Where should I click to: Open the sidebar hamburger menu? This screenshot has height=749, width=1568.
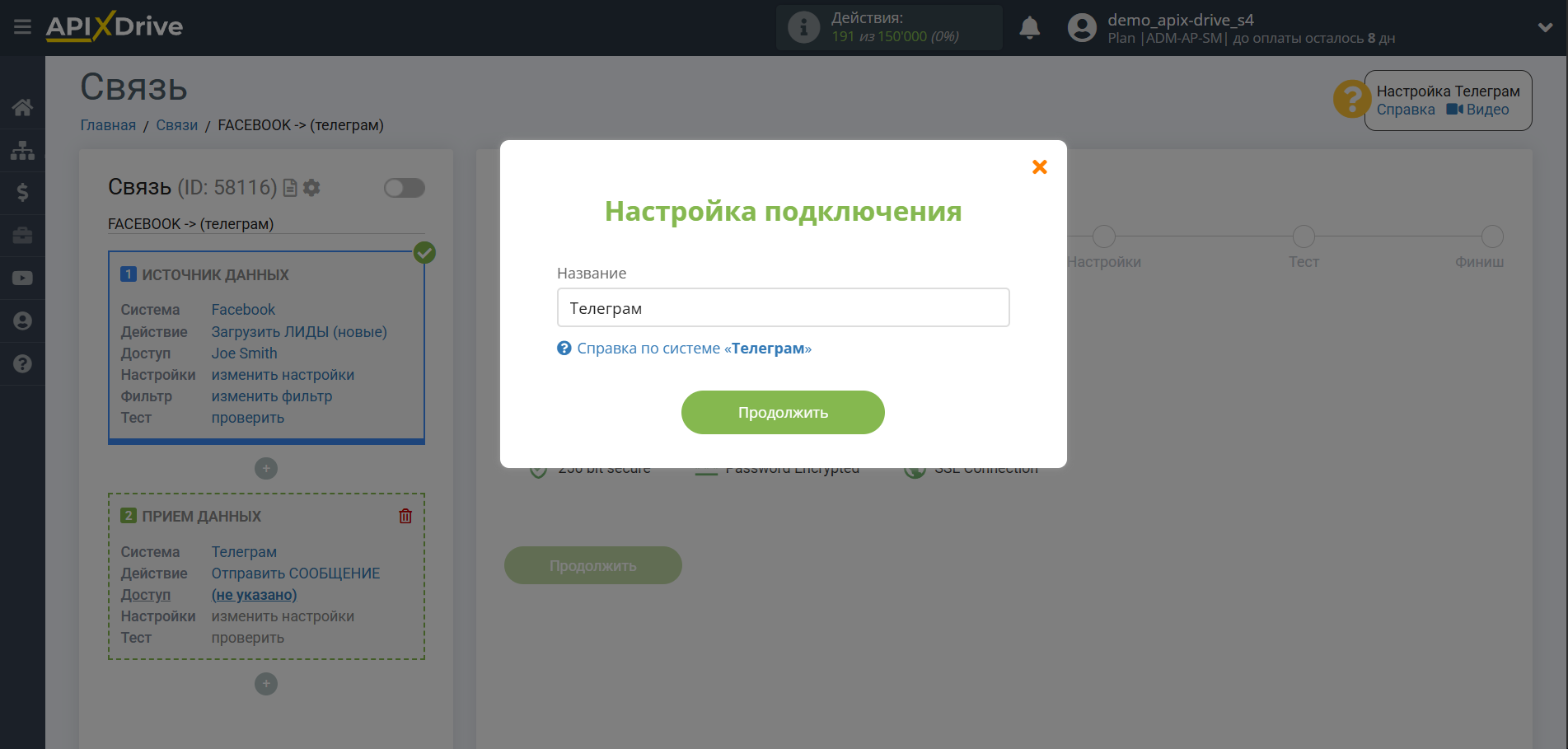(x=22, y=26)
